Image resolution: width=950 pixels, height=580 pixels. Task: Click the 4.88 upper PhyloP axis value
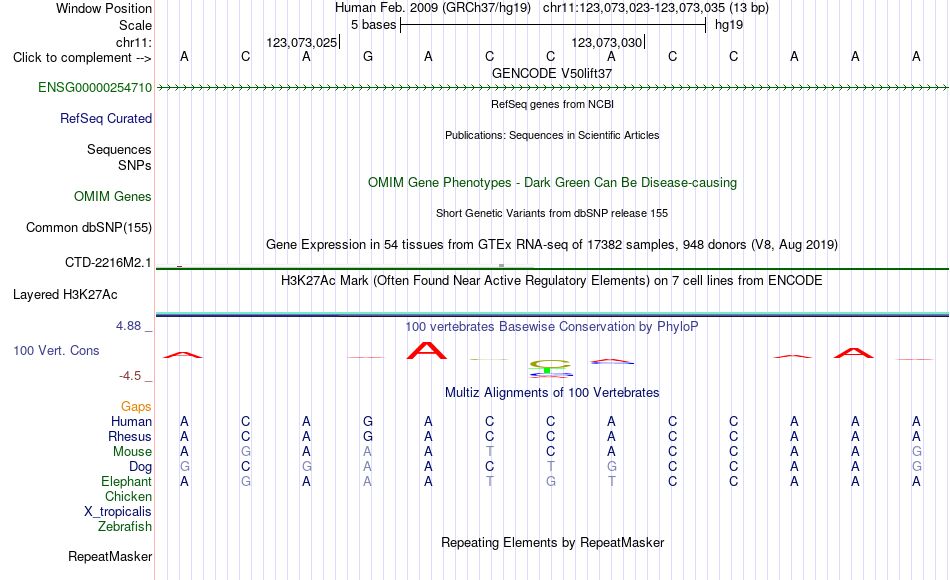(128, 326)
